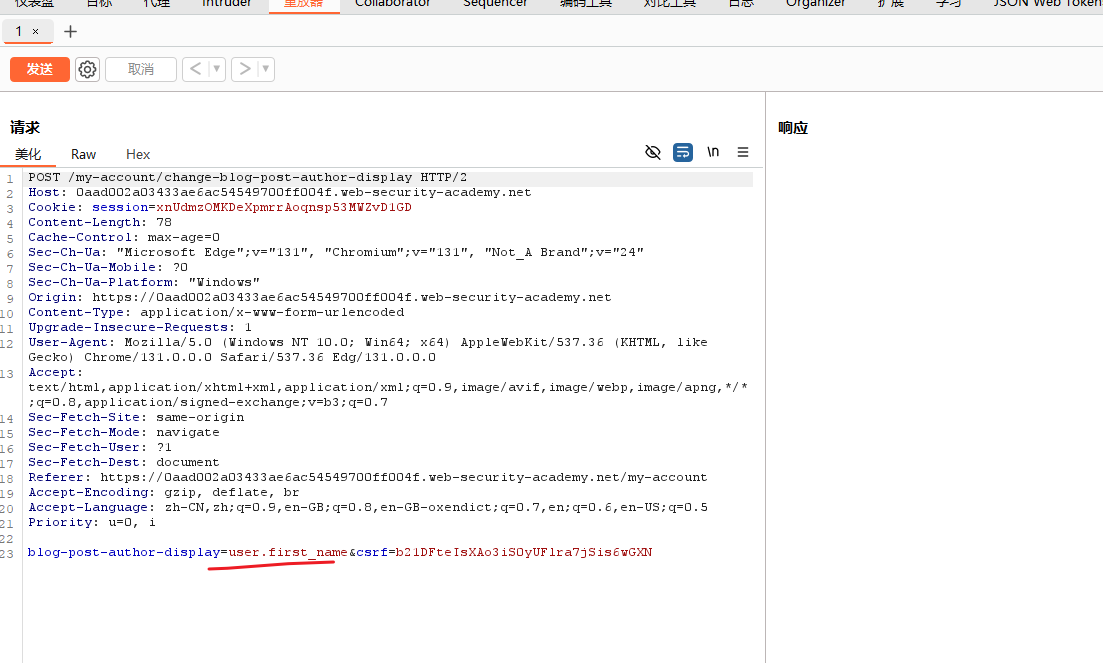Screen dimensions: 1103x663
Task: Open the Sequencer tab in top bar
Action: click(x=495, y=4)
